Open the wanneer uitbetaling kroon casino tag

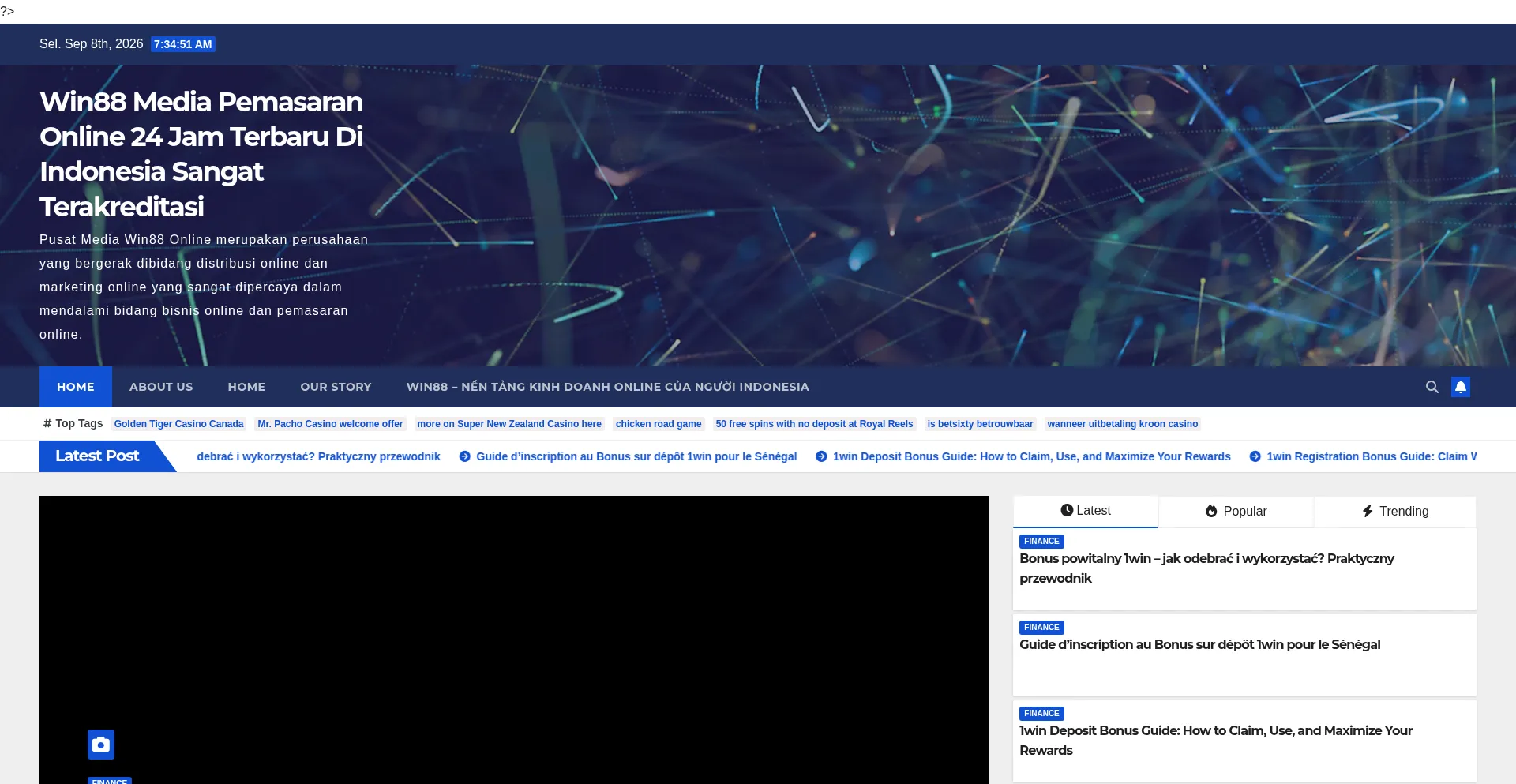click(x=1123, y=424)
